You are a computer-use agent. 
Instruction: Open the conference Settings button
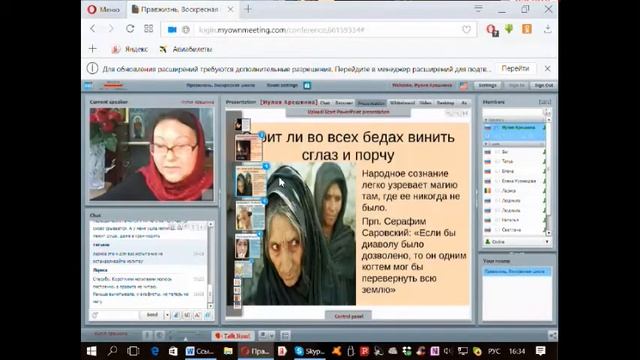coord(487,85)
